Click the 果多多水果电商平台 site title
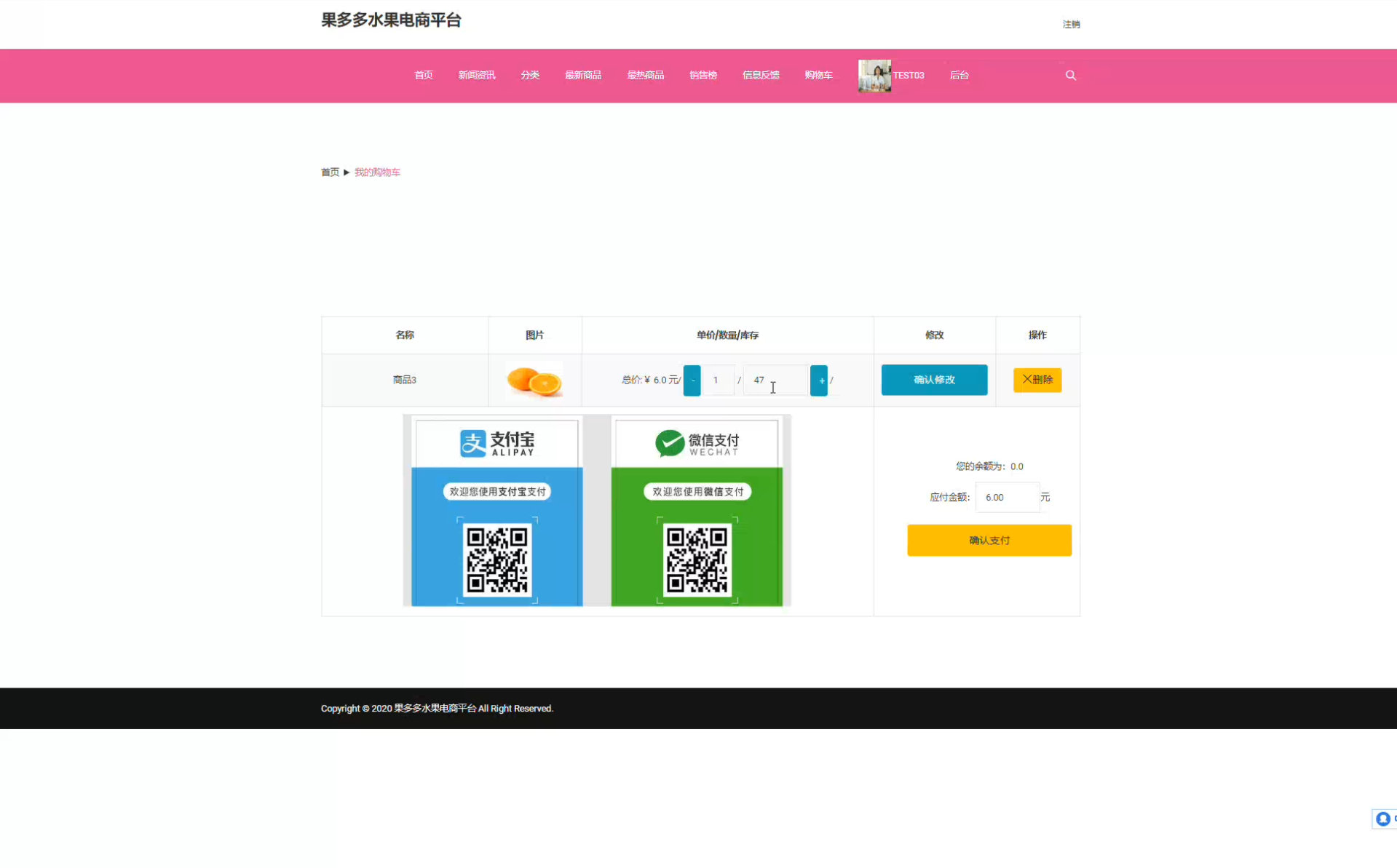 tap(391, 20)
